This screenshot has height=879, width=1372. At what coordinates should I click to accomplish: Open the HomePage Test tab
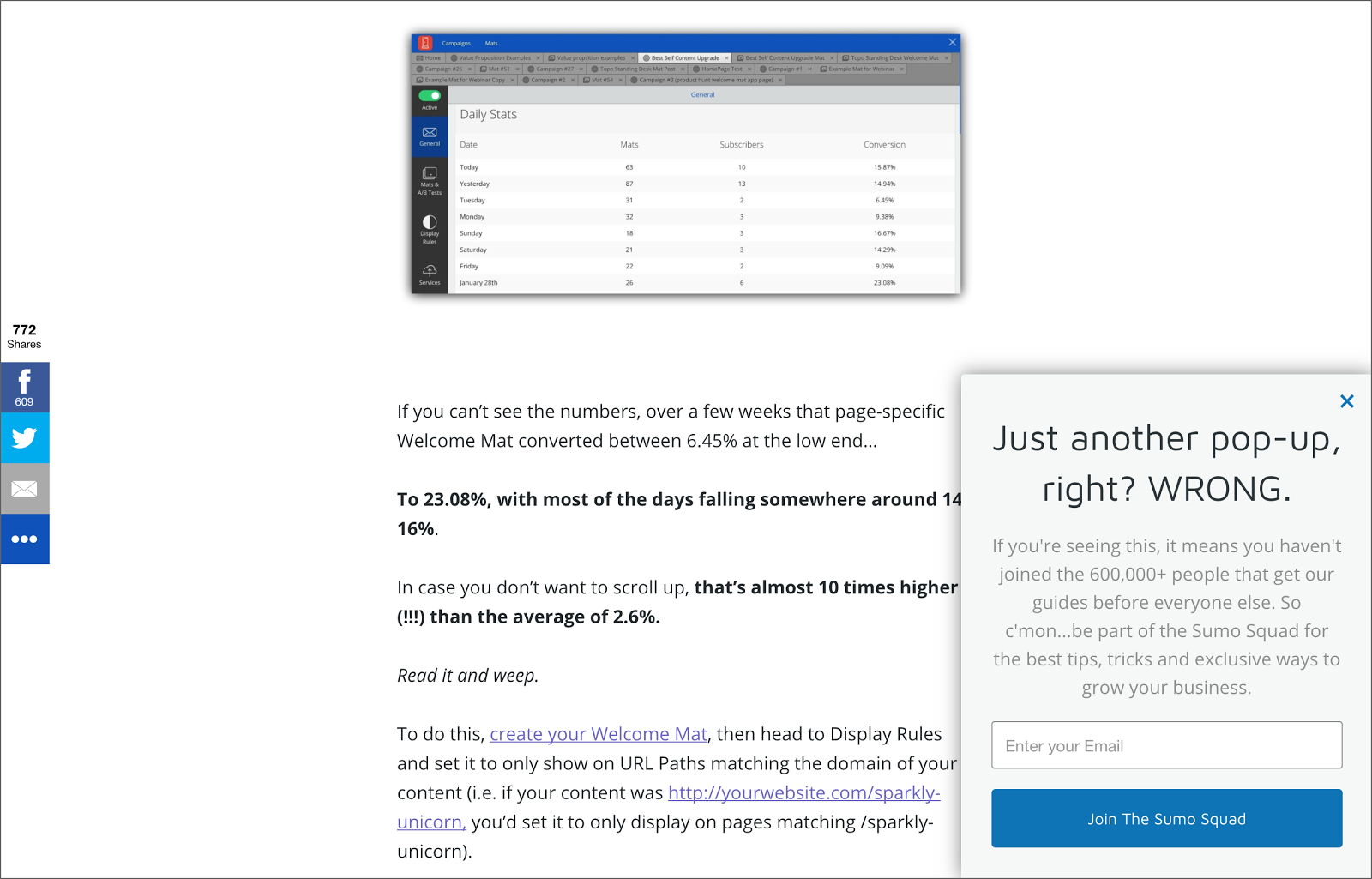coord(721,69)
